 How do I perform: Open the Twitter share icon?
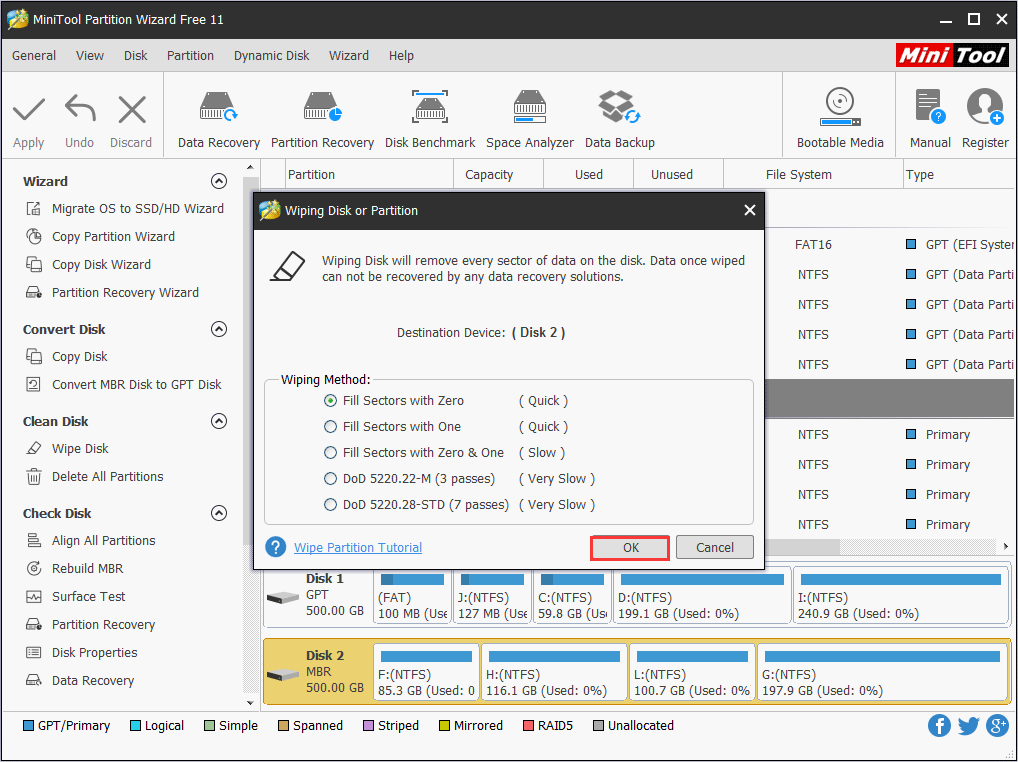tap(968, 726)
